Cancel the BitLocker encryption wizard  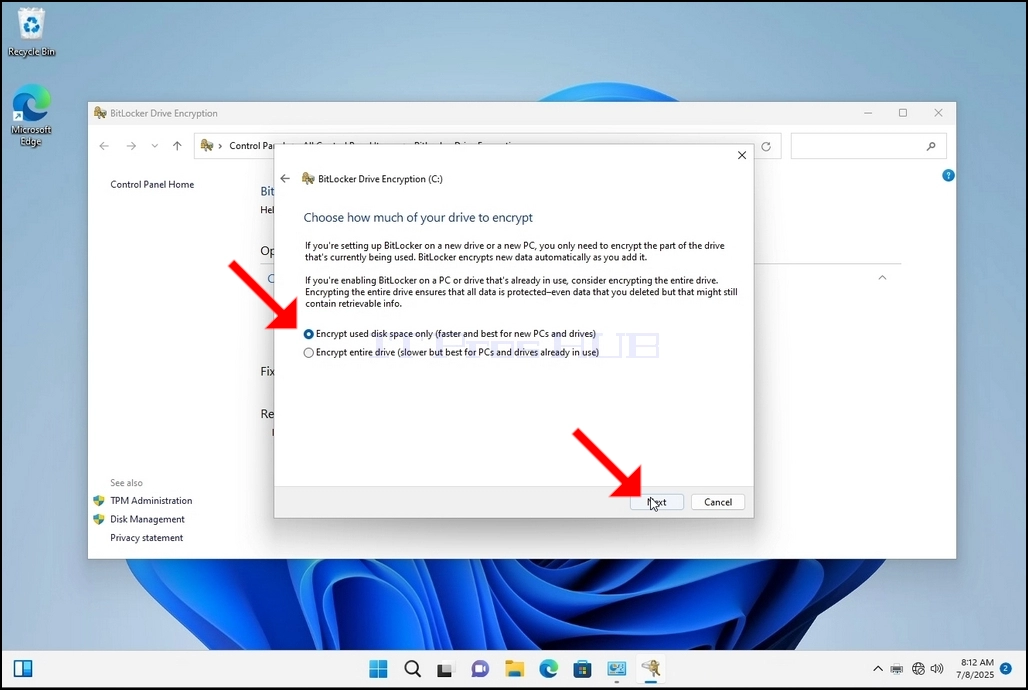(718, 502)
